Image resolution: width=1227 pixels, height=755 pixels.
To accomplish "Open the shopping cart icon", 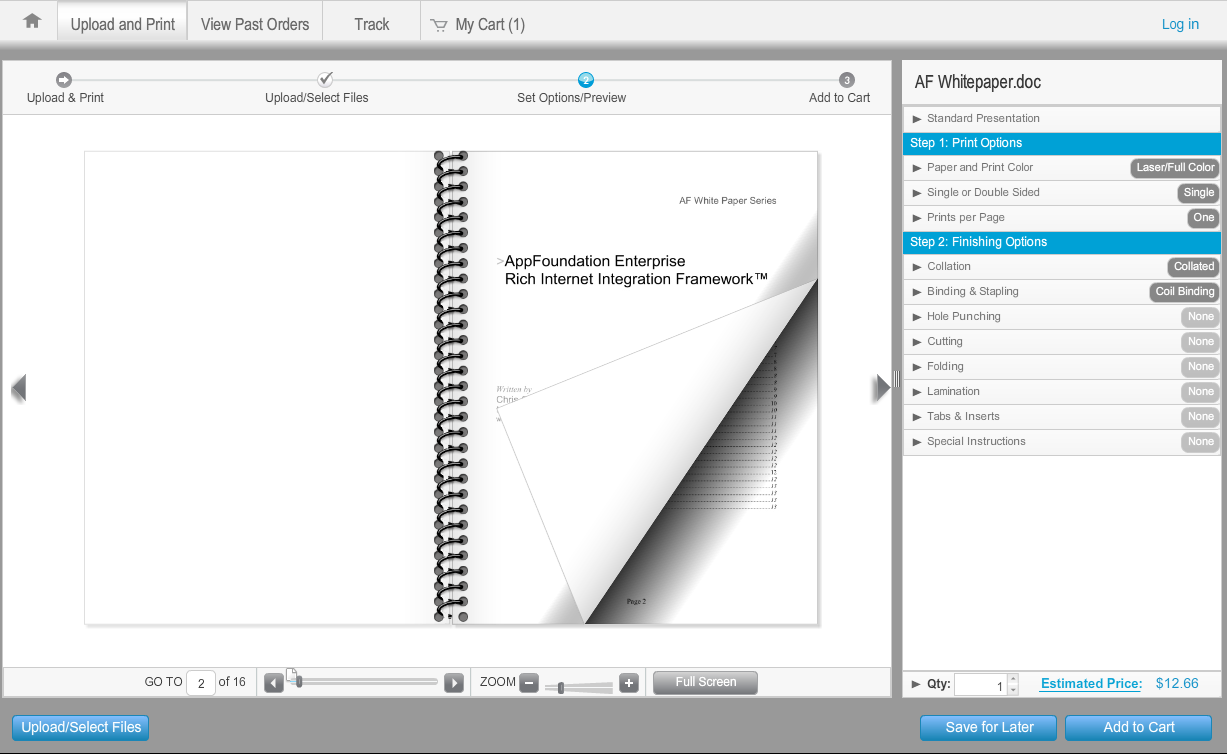I will 439,25.
